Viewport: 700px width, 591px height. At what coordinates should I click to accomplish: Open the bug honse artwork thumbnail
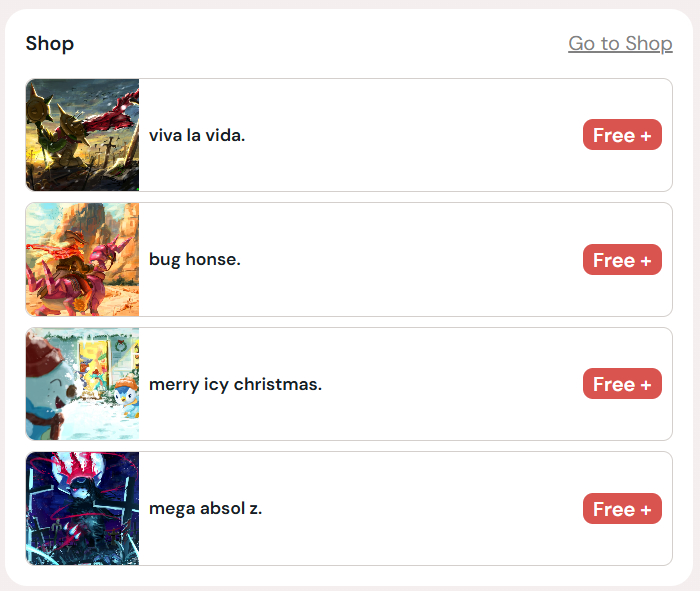[83, 259]
